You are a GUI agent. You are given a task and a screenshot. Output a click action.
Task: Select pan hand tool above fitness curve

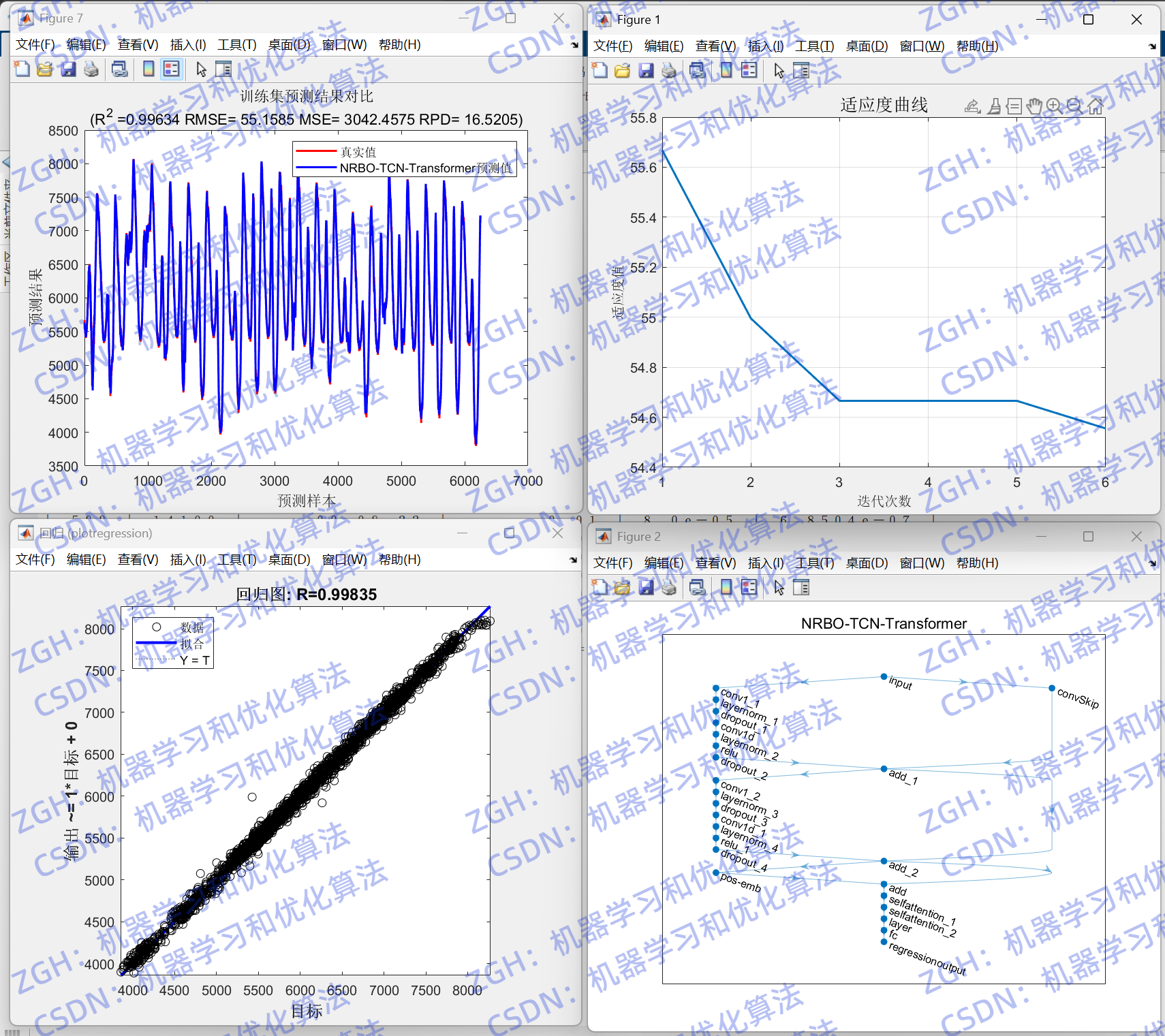(1034, 106)
